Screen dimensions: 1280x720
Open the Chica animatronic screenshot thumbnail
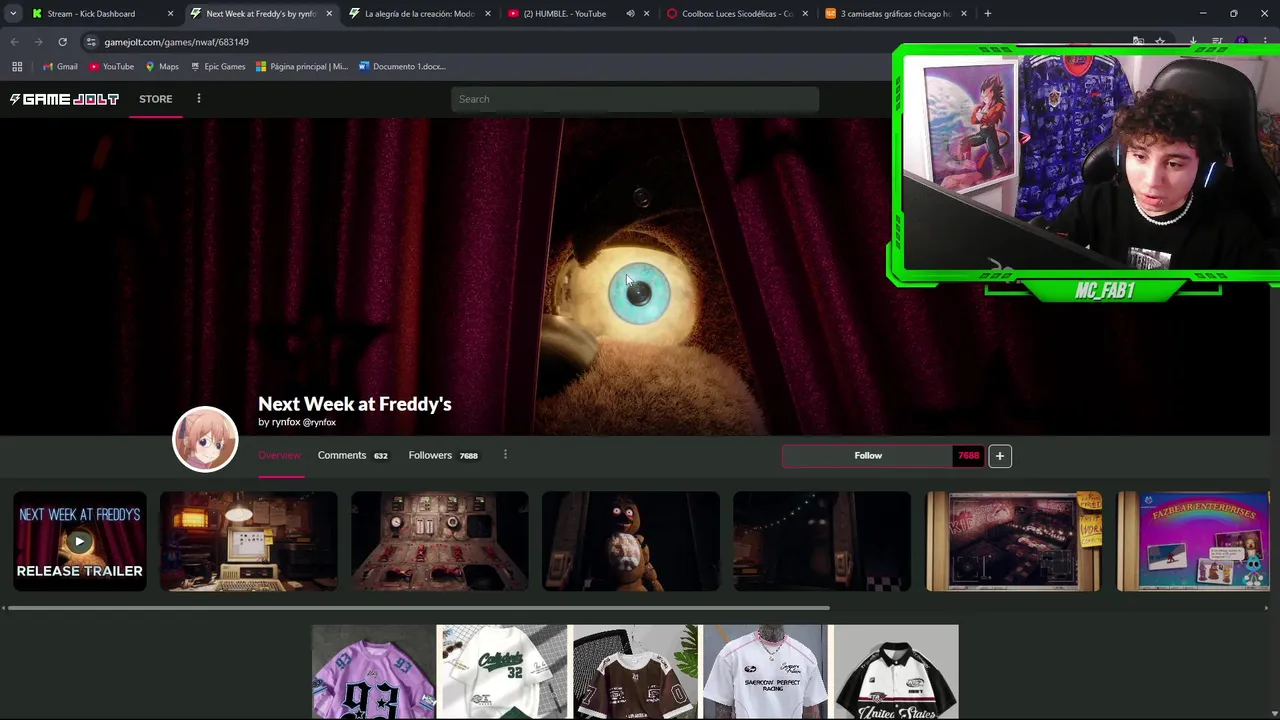point(631,541)
